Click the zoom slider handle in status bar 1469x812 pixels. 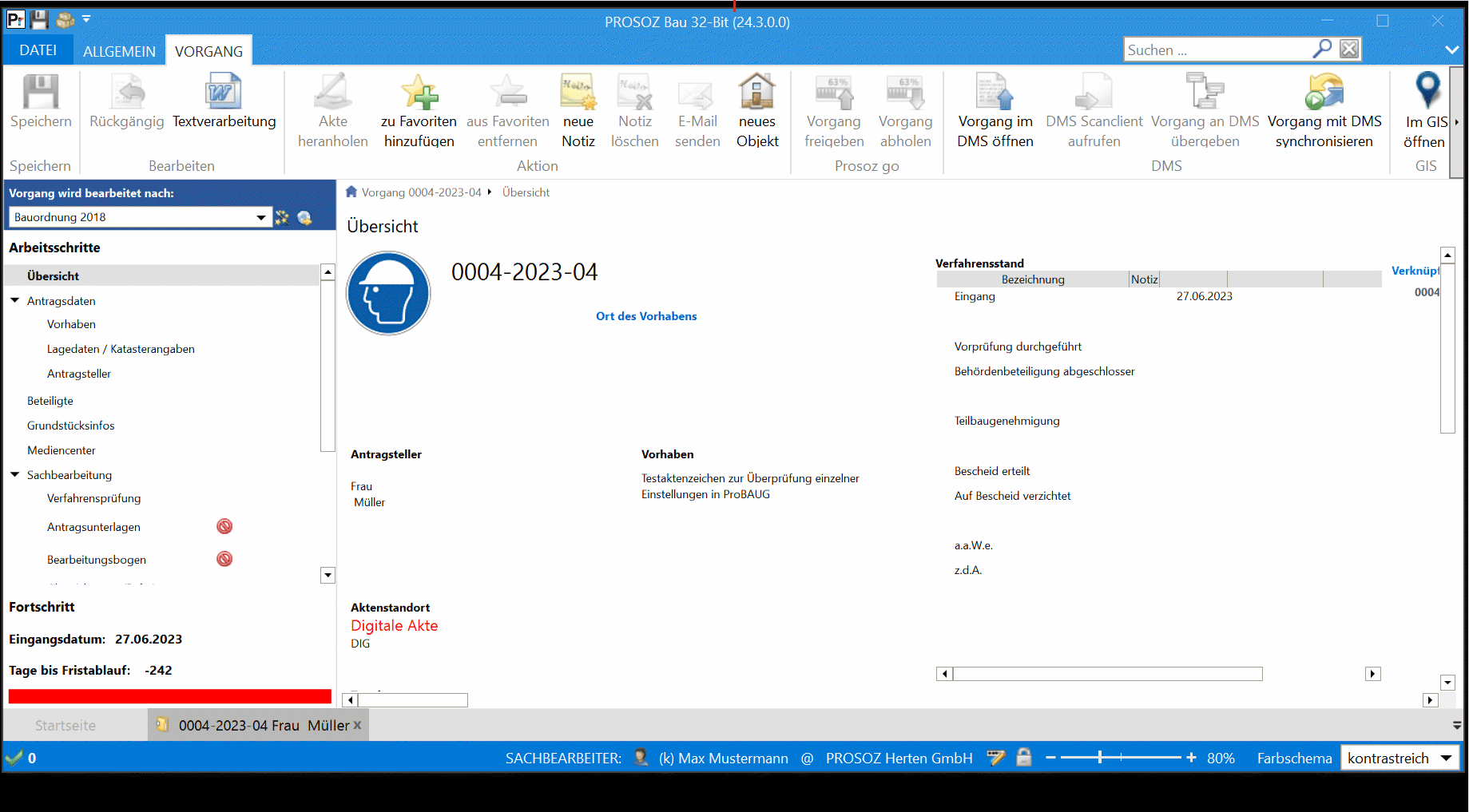(1100, 757)
